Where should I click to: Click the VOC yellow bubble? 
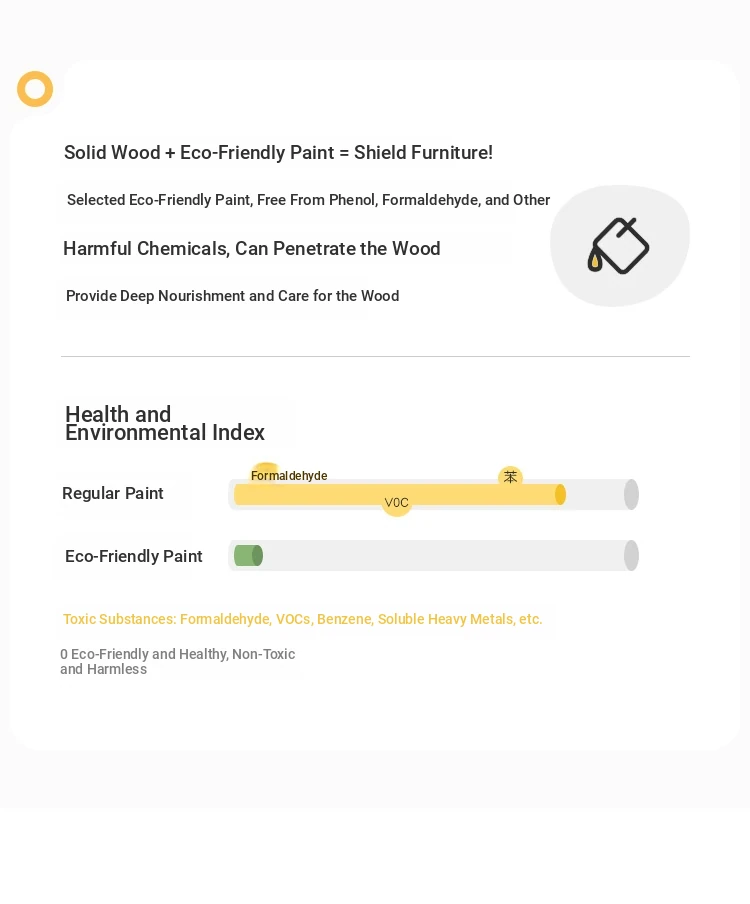[396, 503]
